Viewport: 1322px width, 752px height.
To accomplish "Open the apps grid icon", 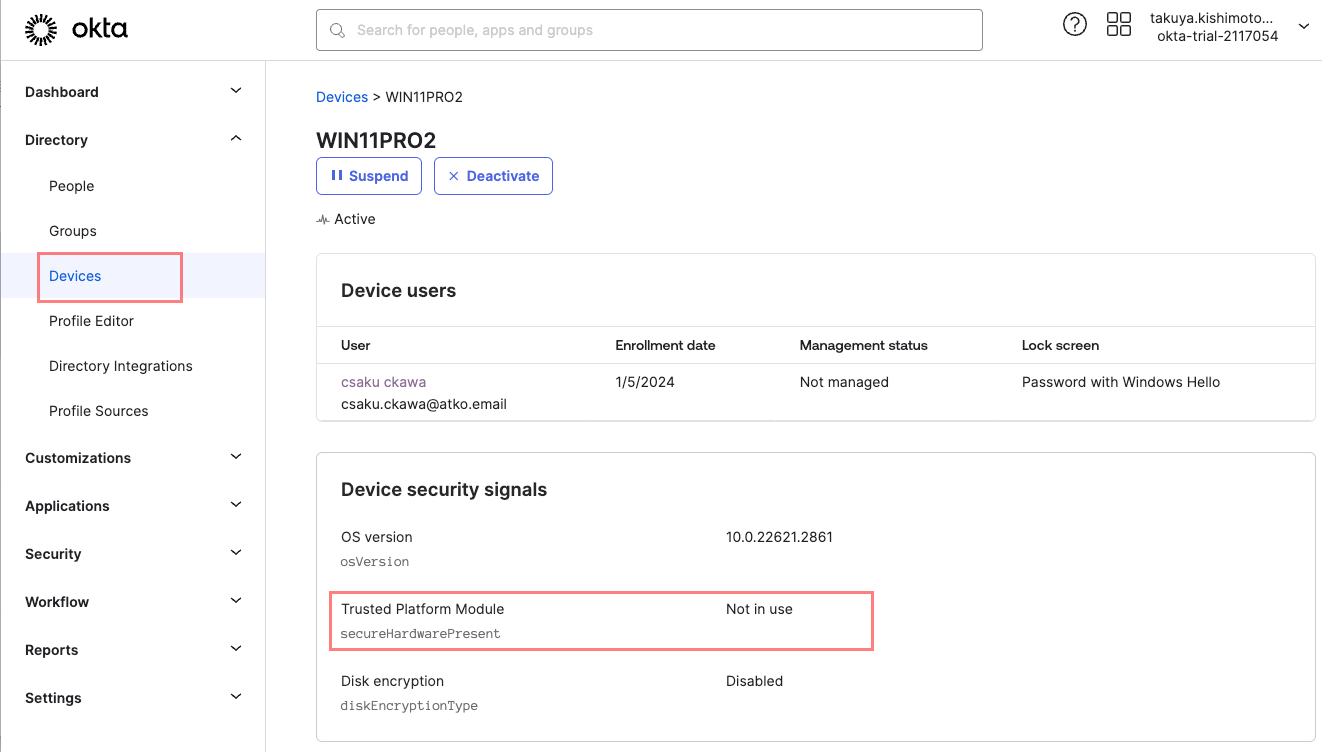I will coord(1118,26).
